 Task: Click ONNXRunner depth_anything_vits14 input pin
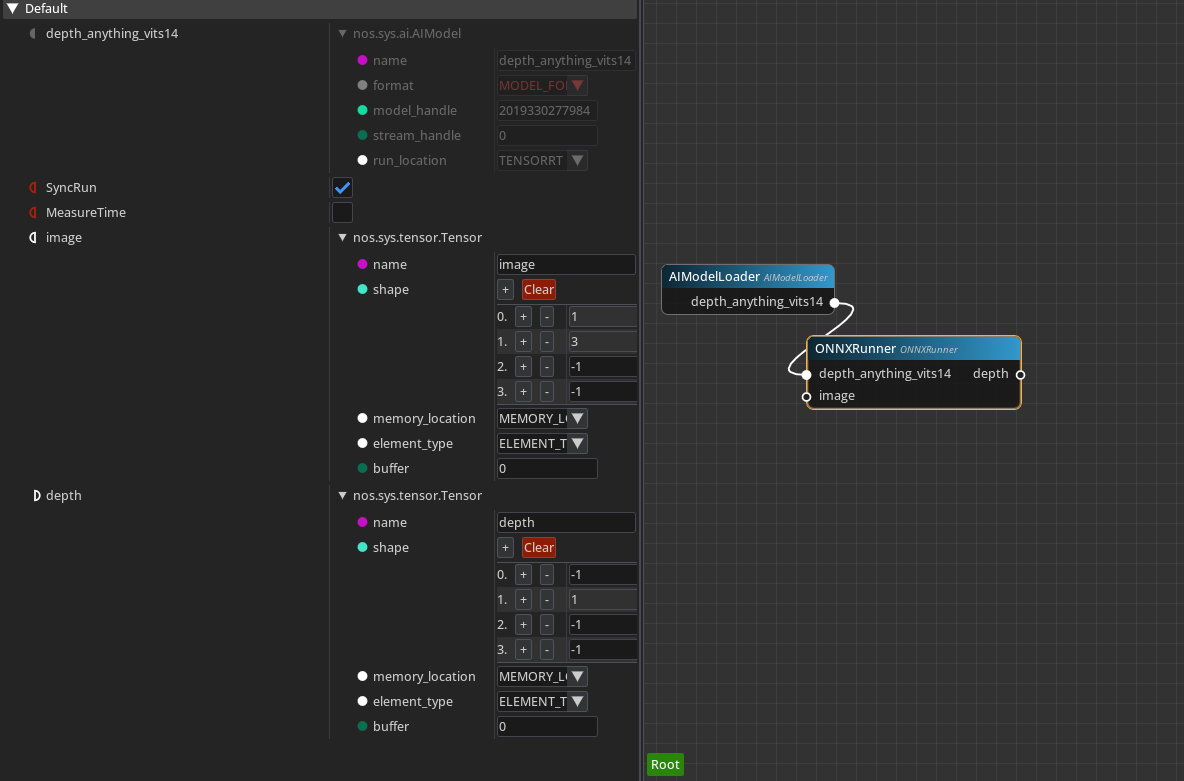pyautogui.click(x=806, y=375)
